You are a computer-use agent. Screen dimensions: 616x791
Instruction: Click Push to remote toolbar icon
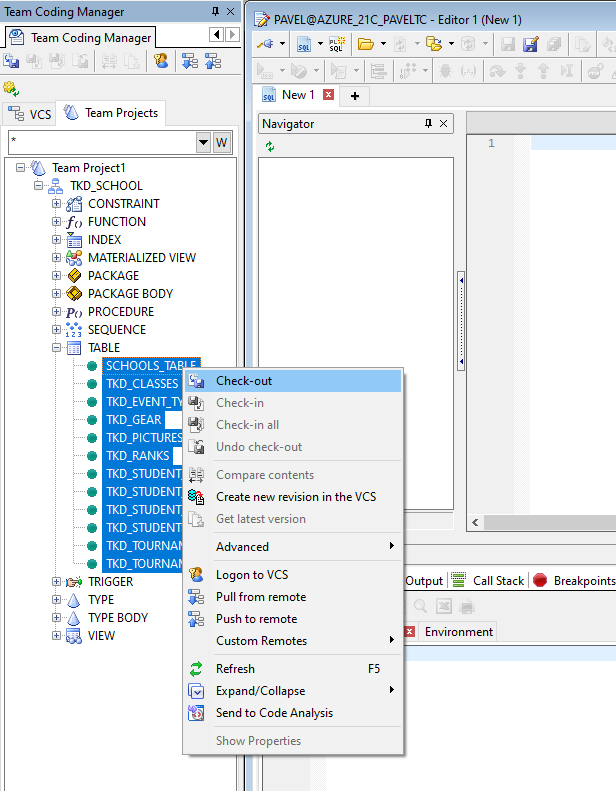point(213,62)
